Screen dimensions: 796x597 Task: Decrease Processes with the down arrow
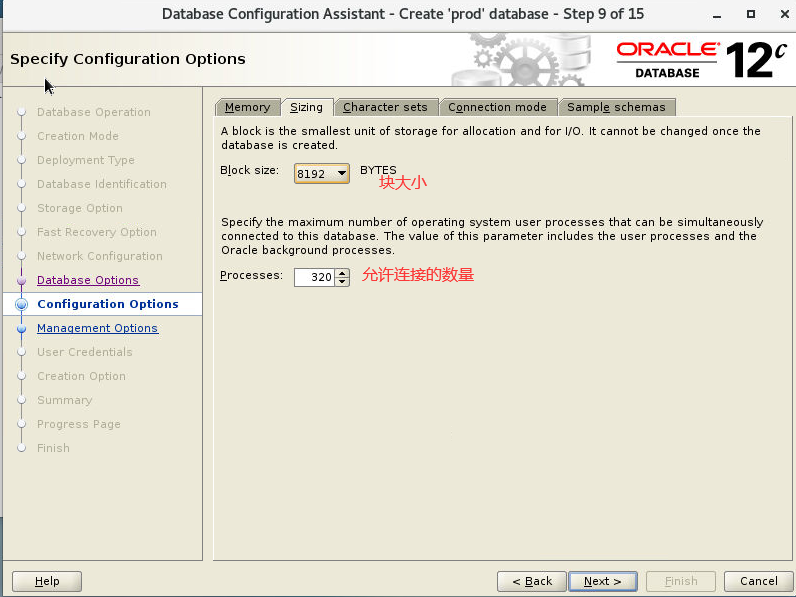[x=343, y=282]
